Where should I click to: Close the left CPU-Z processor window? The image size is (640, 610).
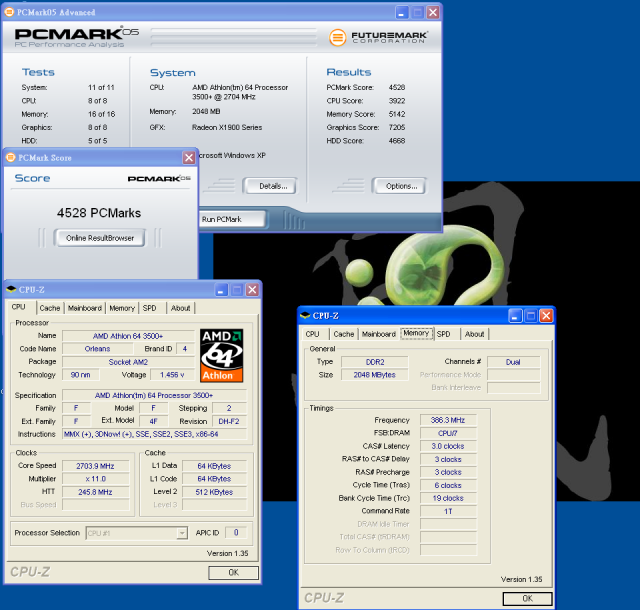coord(253,290)
